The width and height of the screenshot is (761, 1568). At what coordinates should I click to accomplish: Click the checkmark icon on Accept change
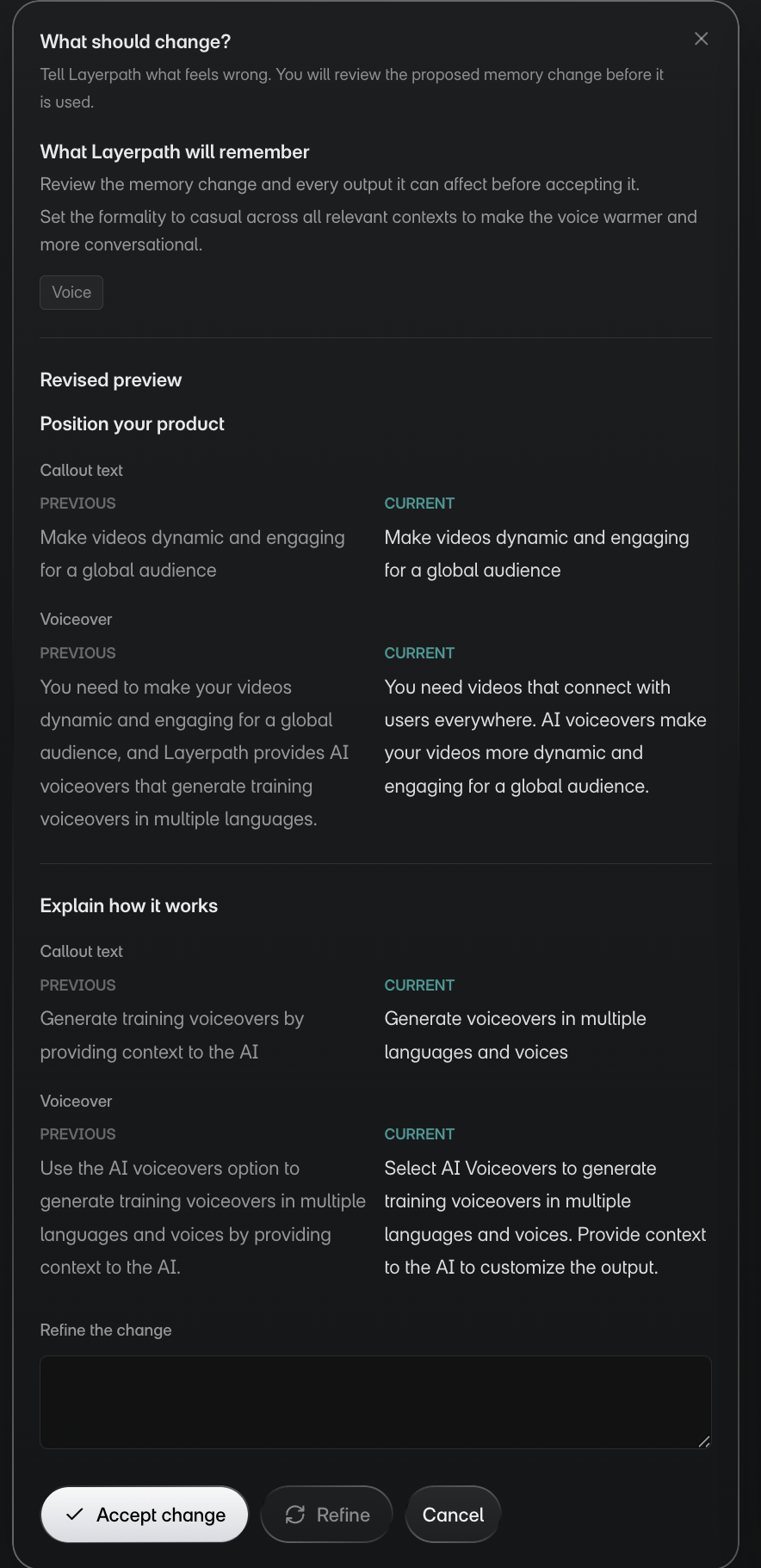(x=75, y=1514)
